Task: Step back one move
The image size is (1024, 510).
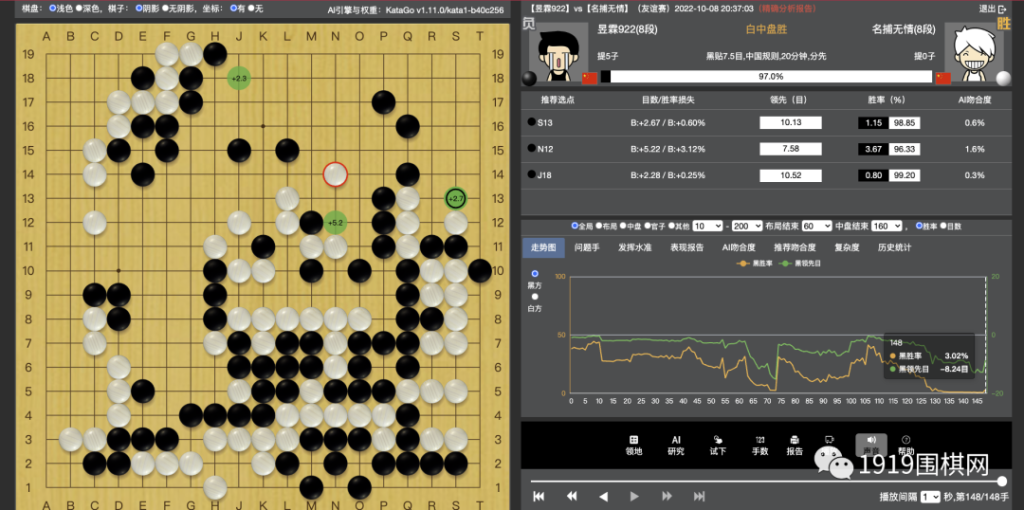Action: click(x=603, y=496)
